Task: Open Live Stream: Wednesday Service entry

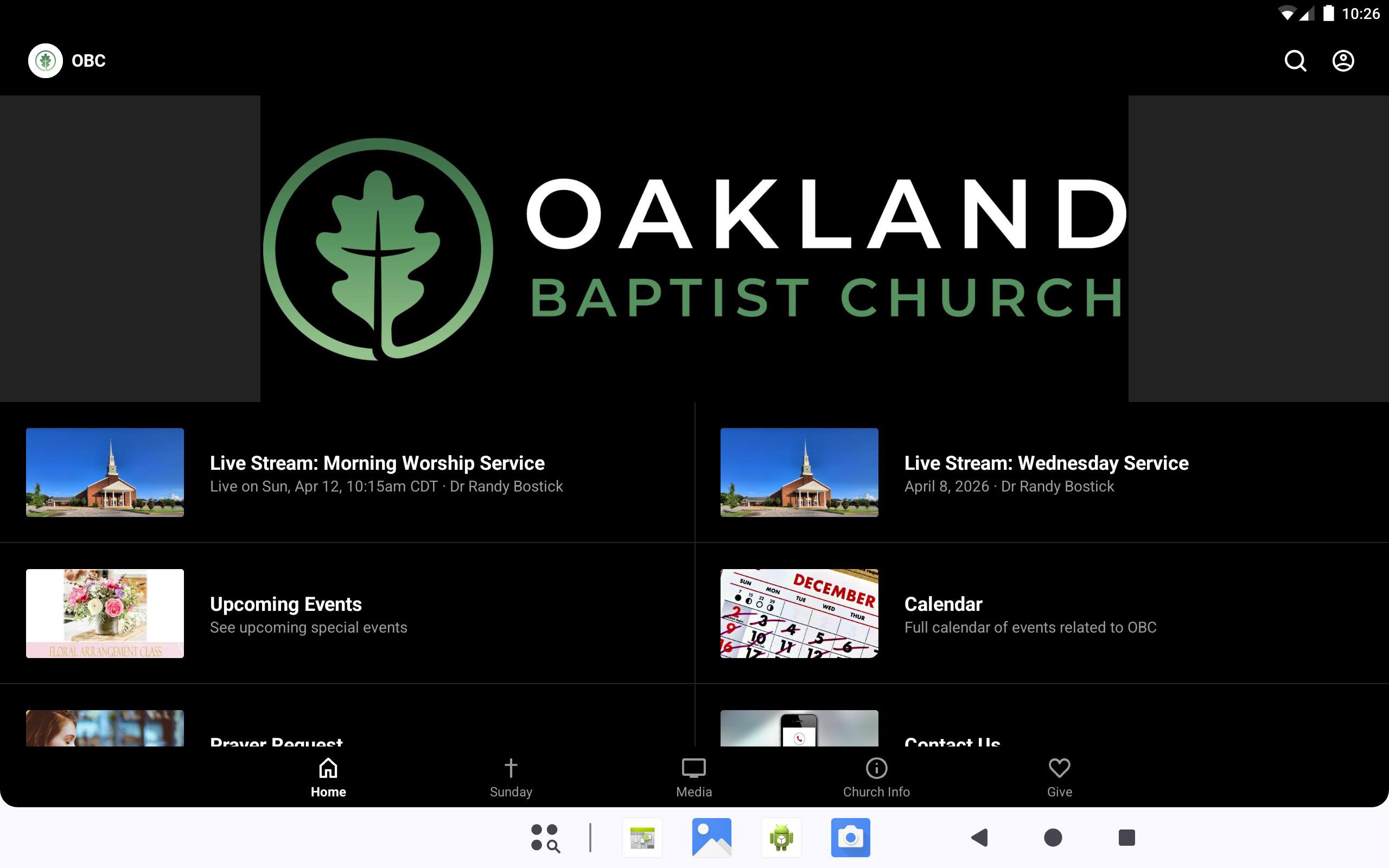Action: click(x=1045, y=473)
